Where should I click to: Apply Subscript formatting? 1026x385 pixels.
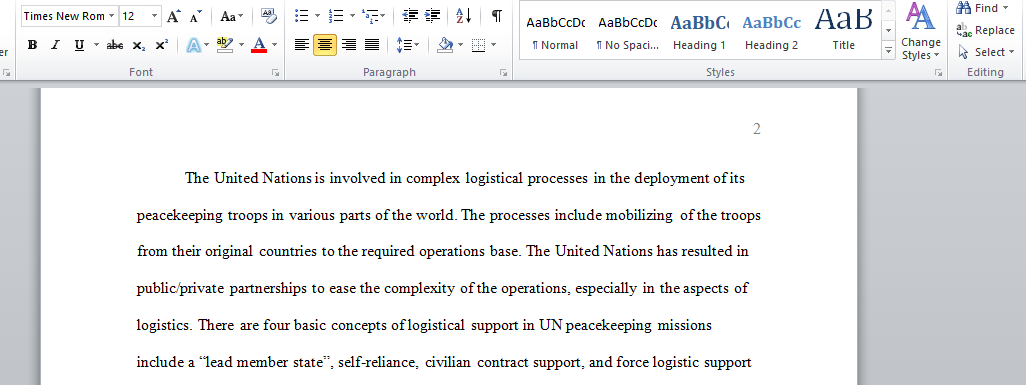pyautogui.click(x=138, y=45)
